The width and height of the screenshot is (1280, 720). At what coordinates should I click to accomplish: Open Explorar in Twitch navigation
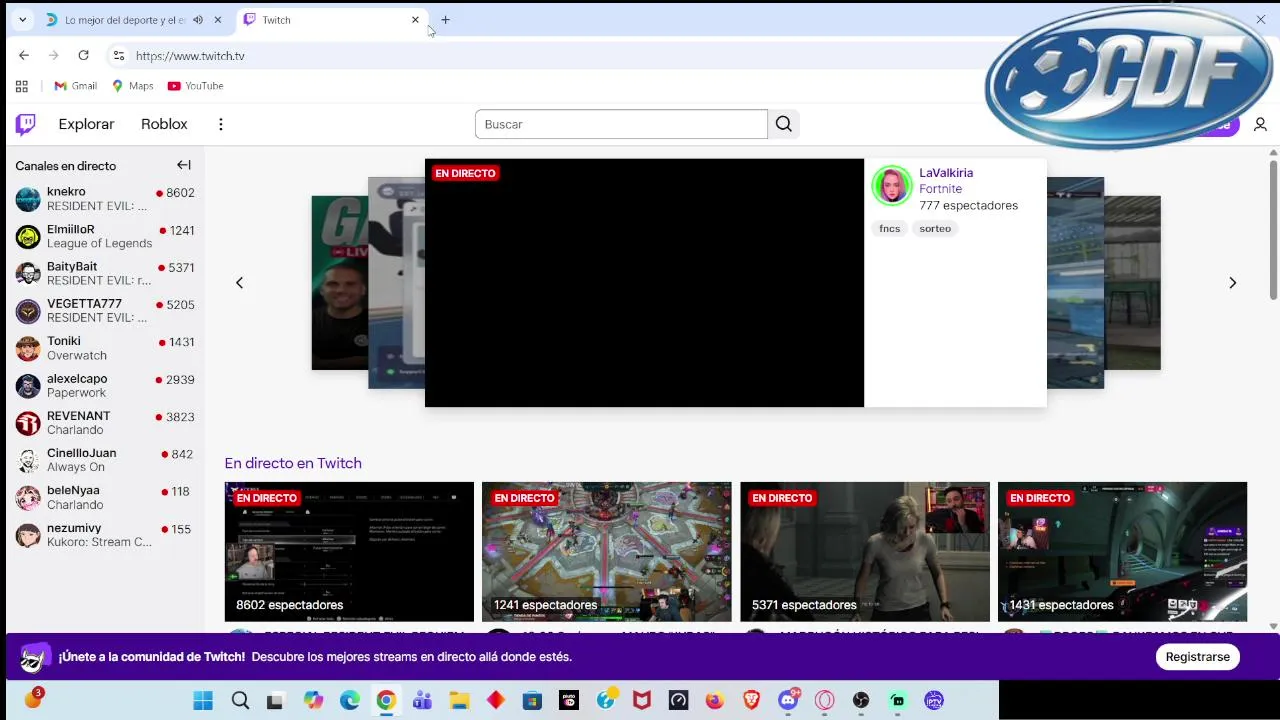86,124
